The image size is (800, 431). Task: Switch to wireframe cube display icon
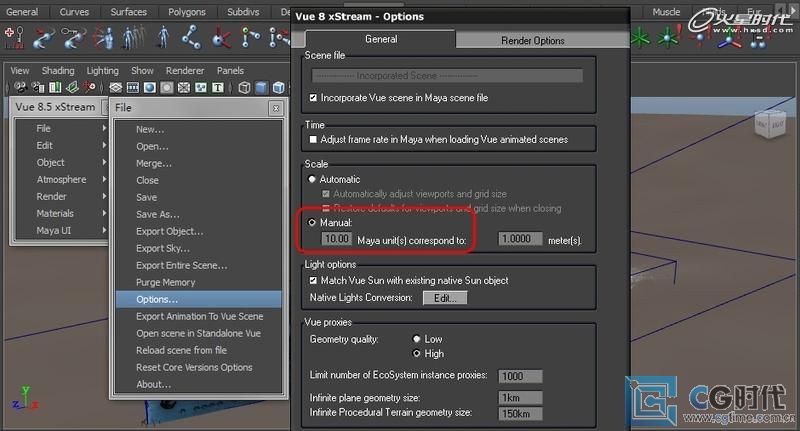click(244, 88)
